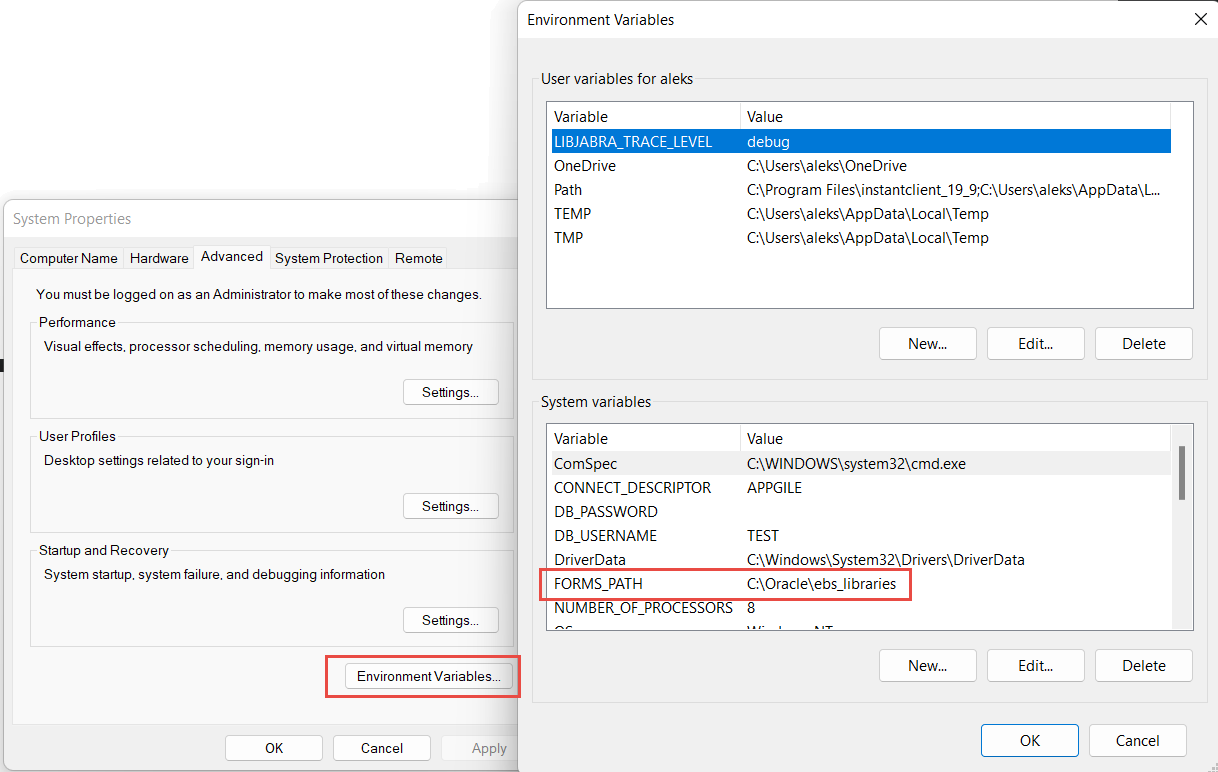Select the Path user variable row
Screen dimensions: 1218x772
860,190
